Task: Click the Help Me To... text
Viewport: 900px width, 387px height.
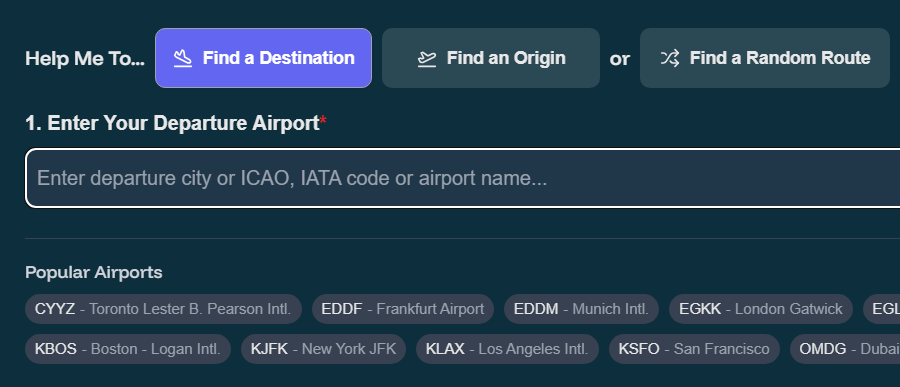Action: pyautogui.click(x=85, y=59)
